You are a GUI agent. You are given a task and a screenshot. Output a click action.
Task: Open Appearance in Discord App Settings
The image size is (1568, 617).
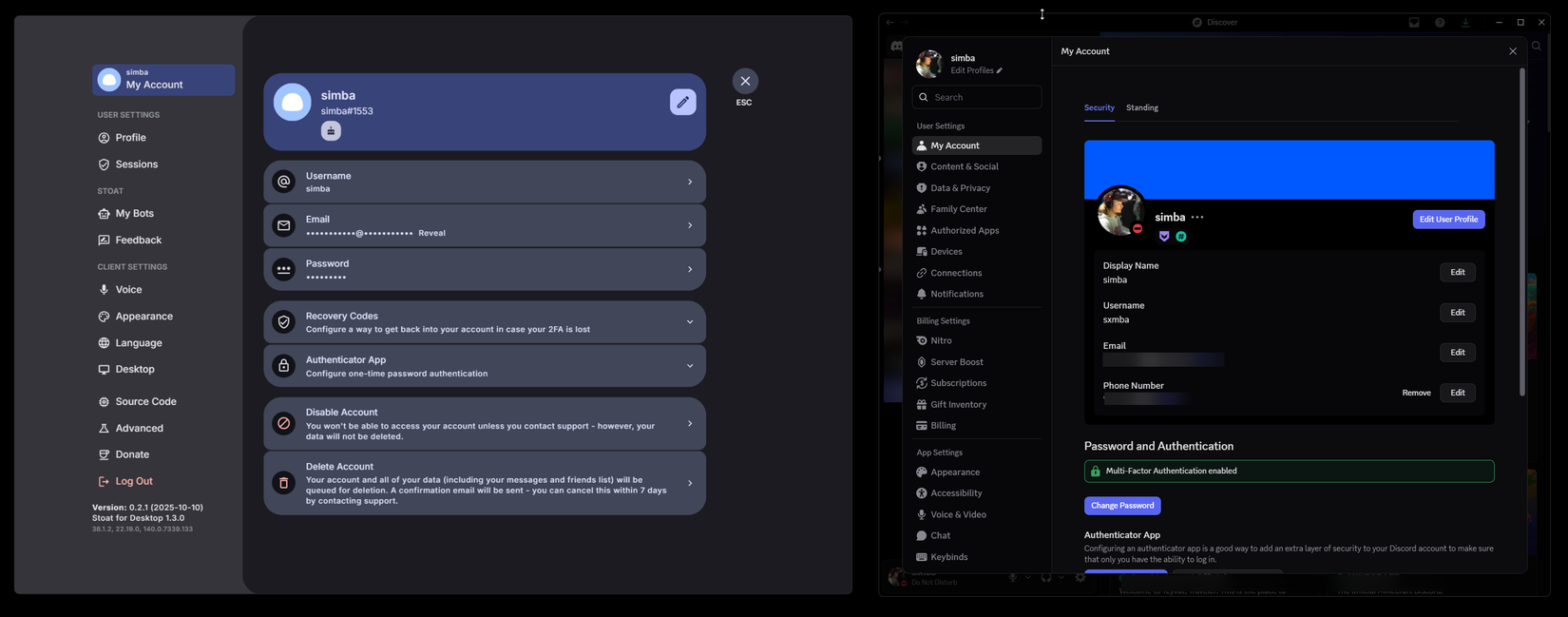coord(977,472)
